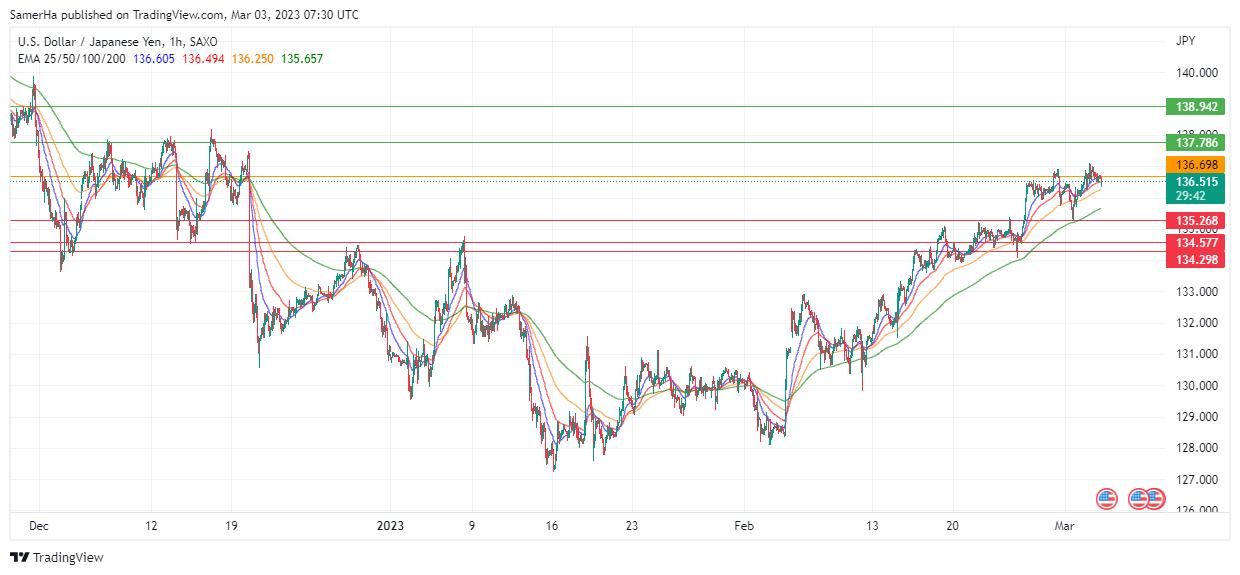Click the EMA 25/50/100/200 indicator legend
The image size is (1240, 575).
(71, 59)
